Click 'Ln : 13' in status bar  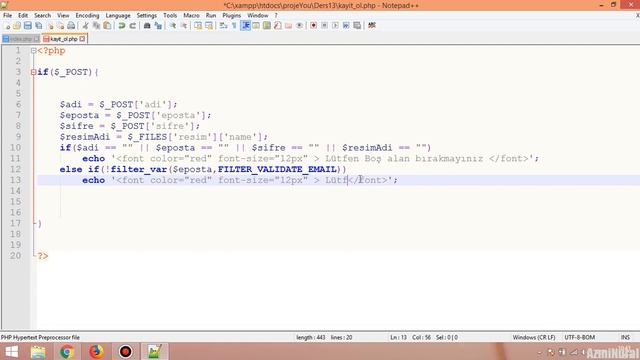[x=398, y=338]
